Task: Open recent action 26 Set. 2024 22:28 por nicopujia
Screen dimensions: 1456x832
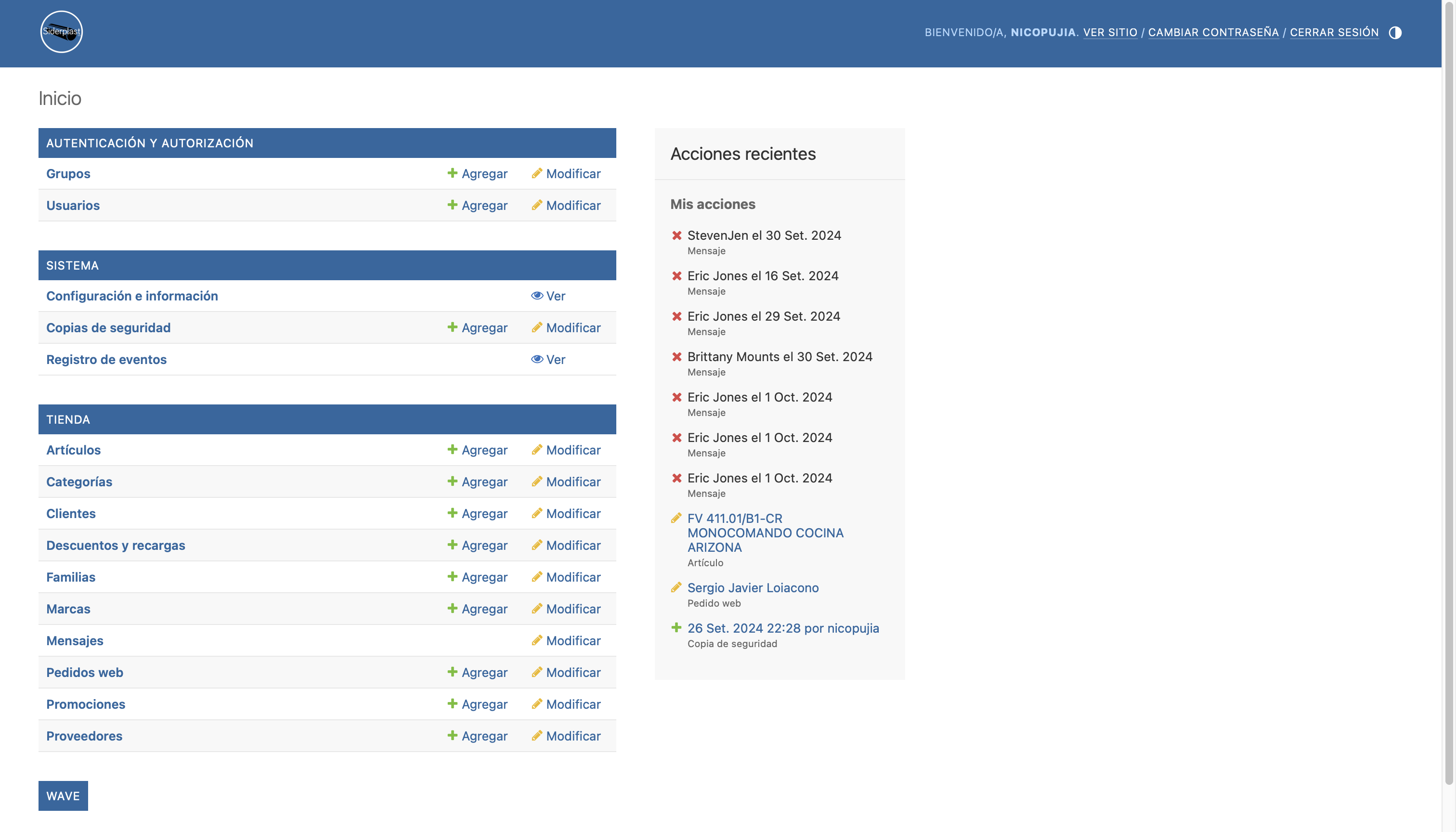Action: 783,628
